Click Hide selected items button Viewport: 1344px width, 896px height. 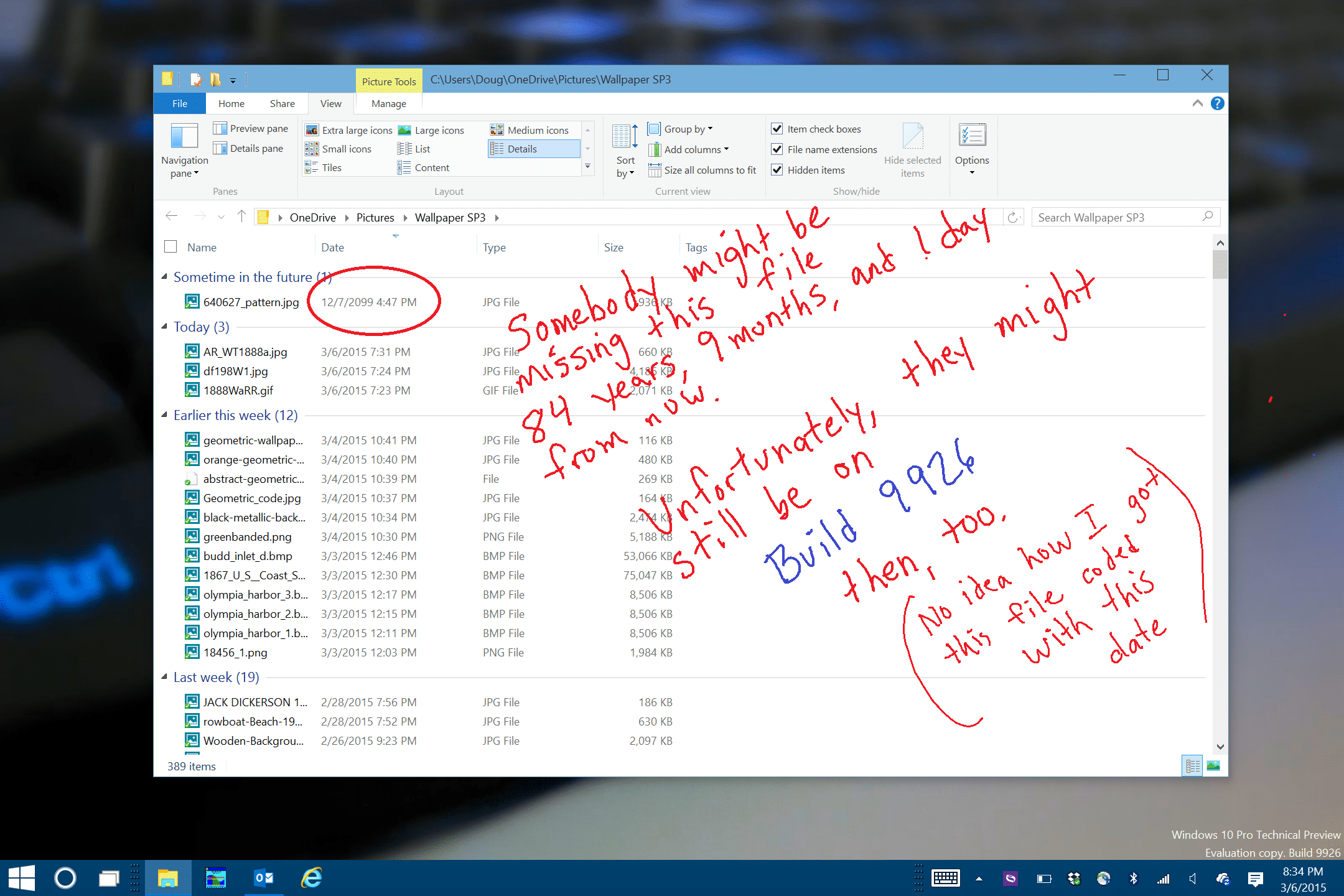912,151
